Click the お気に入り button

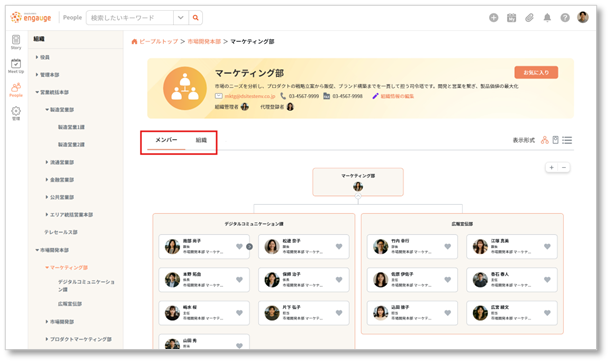coord(536,72)
